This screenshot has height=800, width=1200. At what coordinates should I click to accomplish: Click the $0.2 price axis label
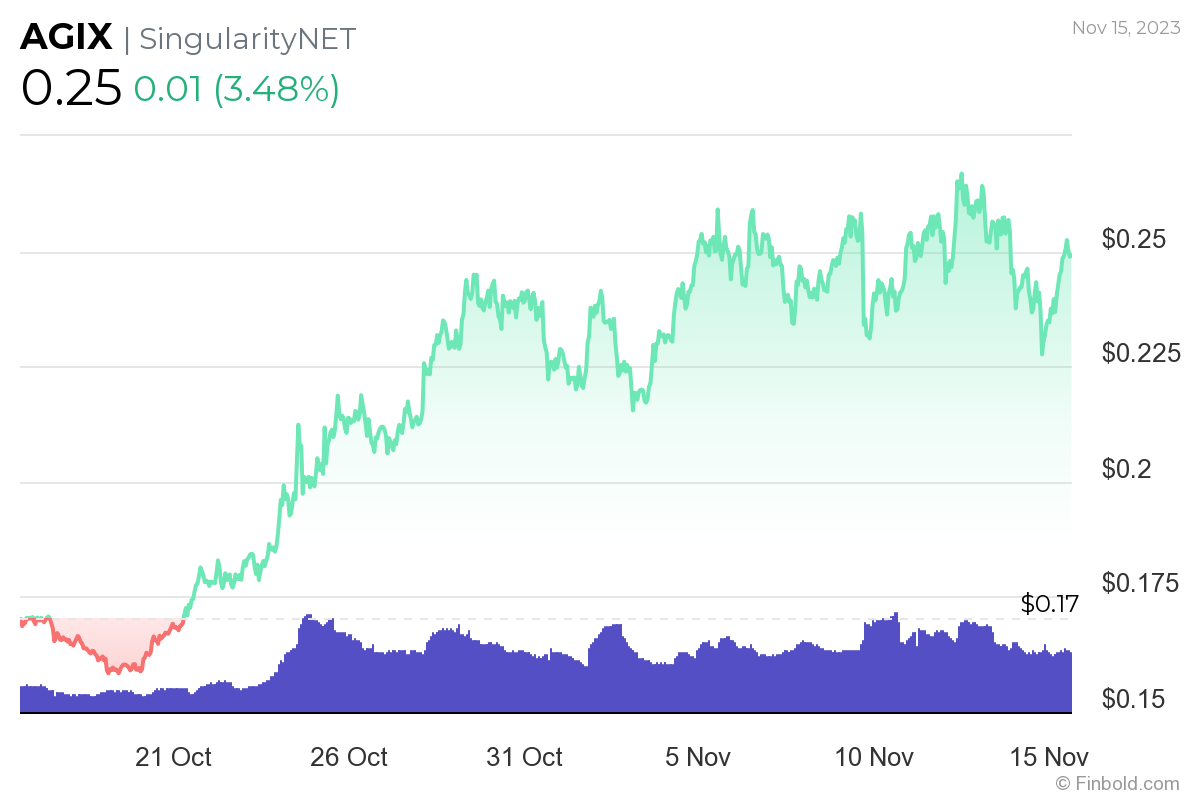point(1129,469)
